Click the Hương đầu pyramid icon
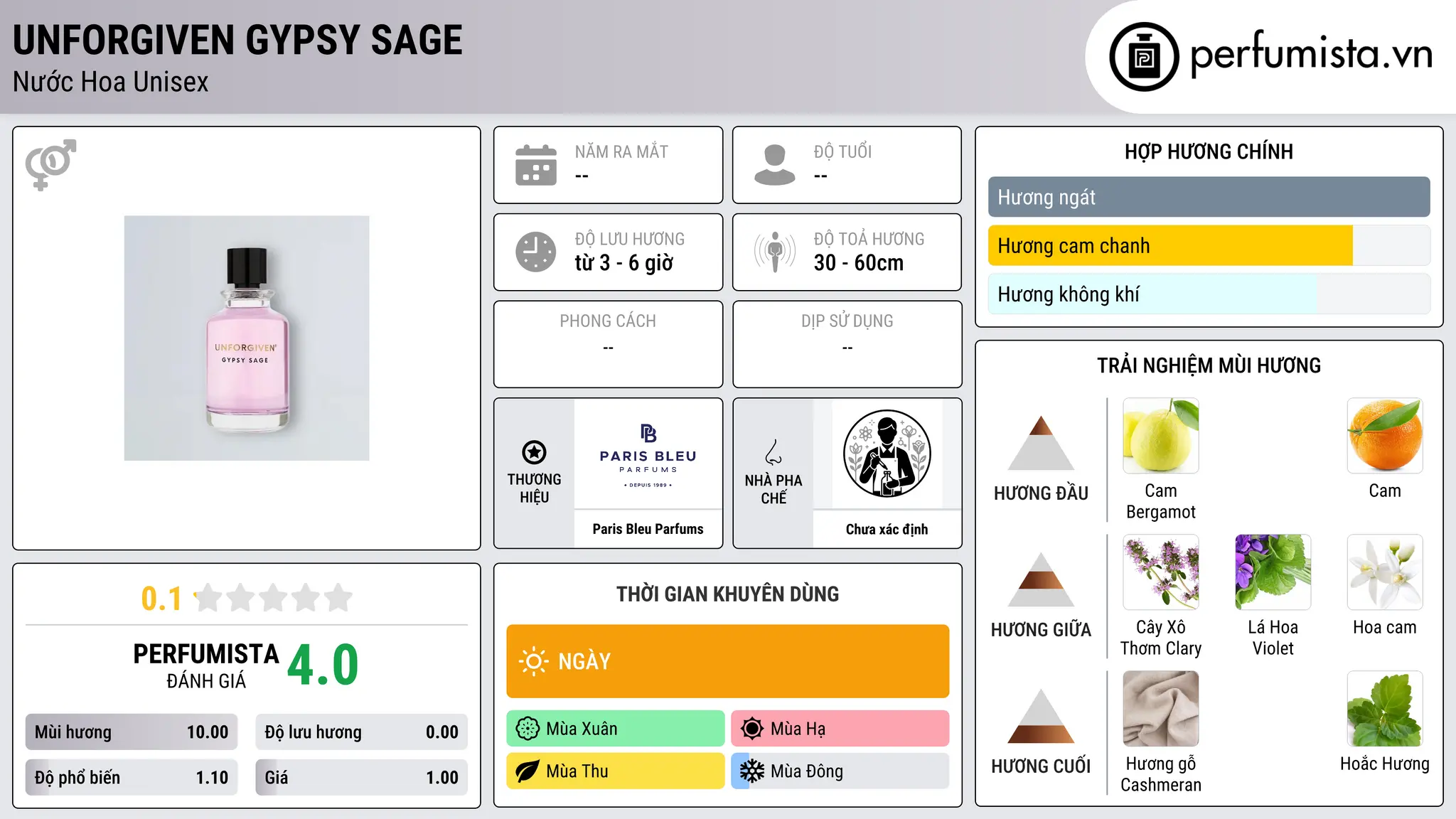1456x819 pixels. (x=1041, y=443)
